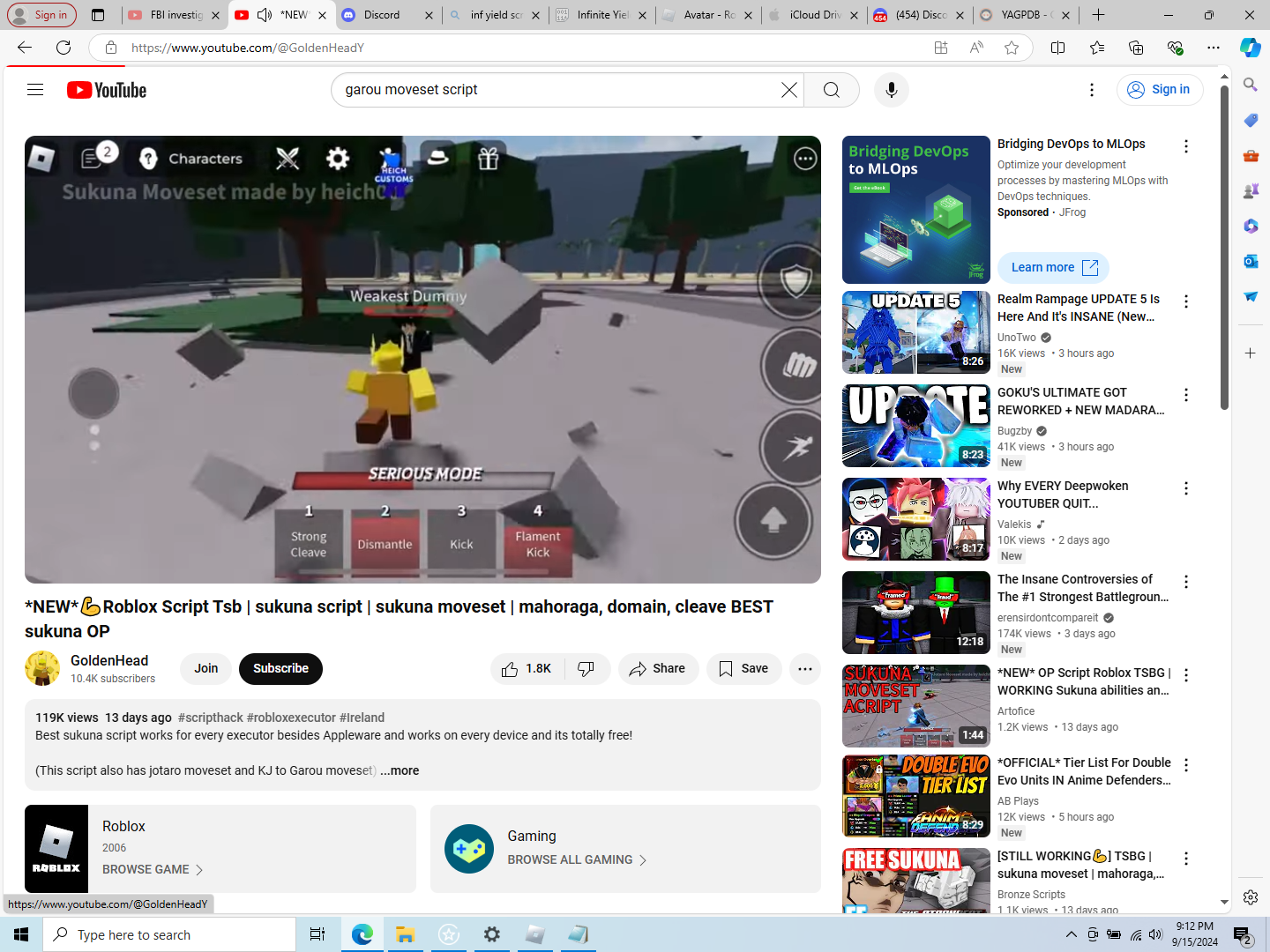Click the Sign in button
The width and height of the screenshot is (1270, 952).
1160,90
